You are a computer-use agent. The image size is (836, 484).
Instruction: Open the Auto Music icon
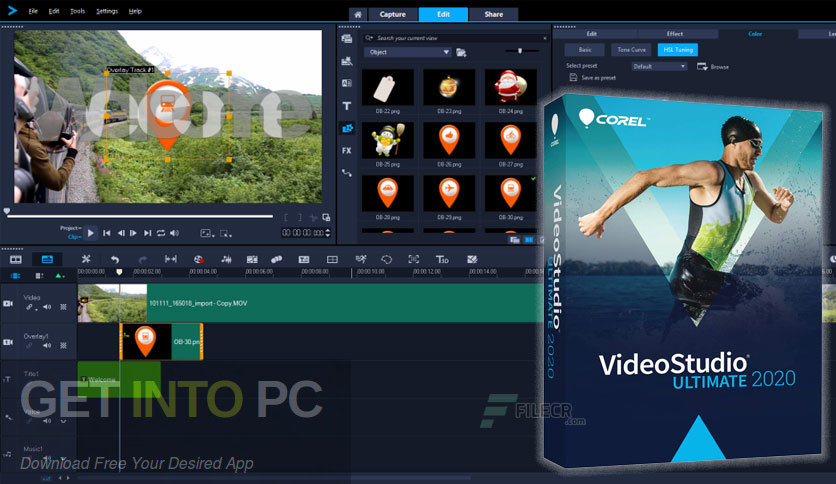point(252,260)
